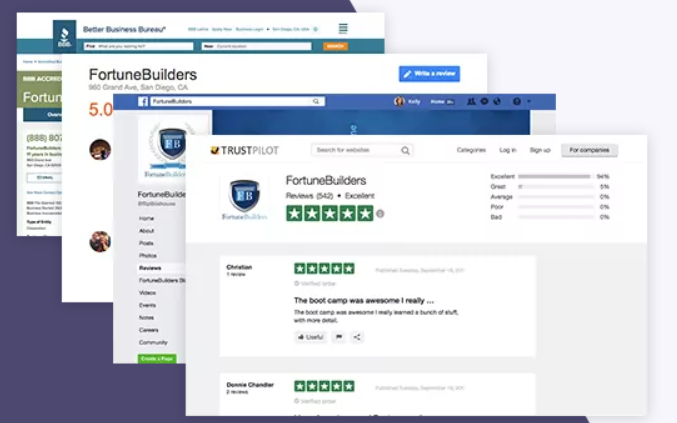Viewport: 677px width, 423px height.
Task: Click second reviewer avatar on Yelp page
Action: pyautogui.click(x=100, y=241)
